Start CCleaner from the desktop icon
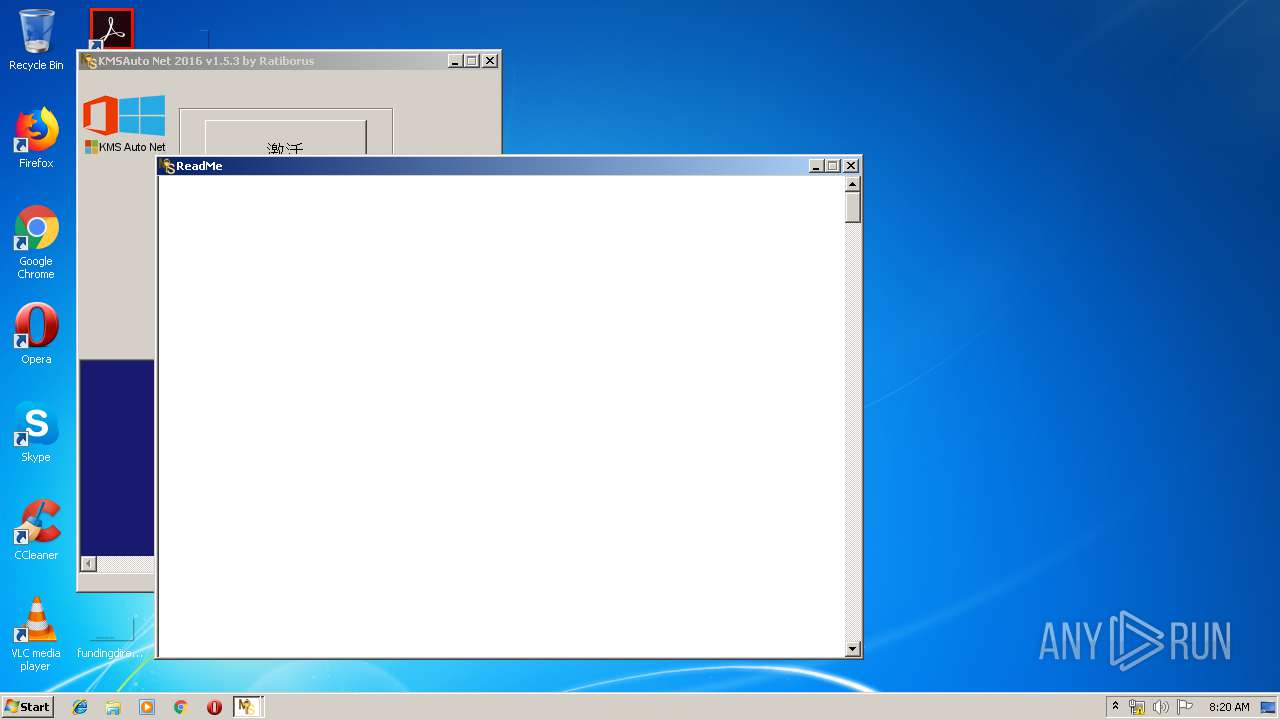This screenshot has height=720, width=1280. [x=36, y=529]
